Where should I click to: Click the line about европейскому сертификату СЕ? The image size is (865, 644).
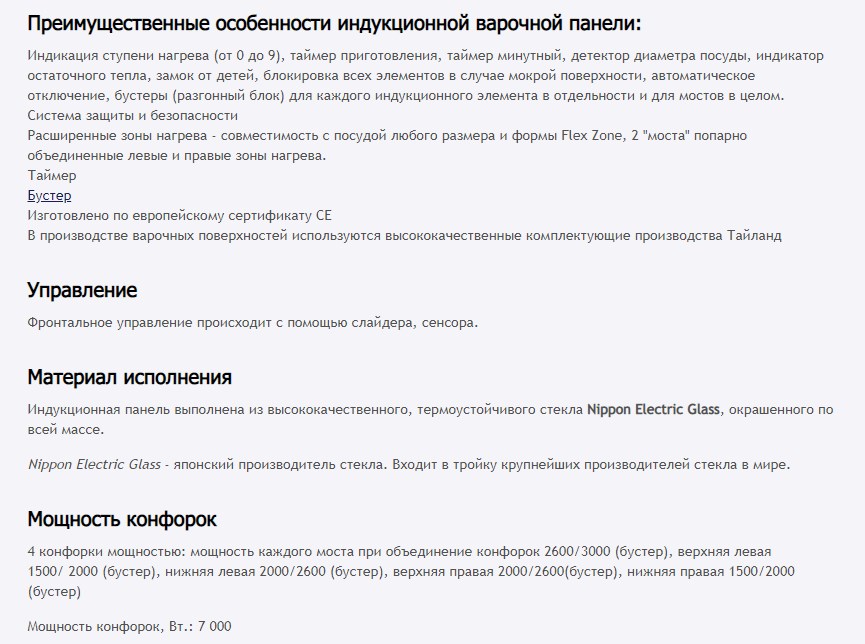click(176, 216)
